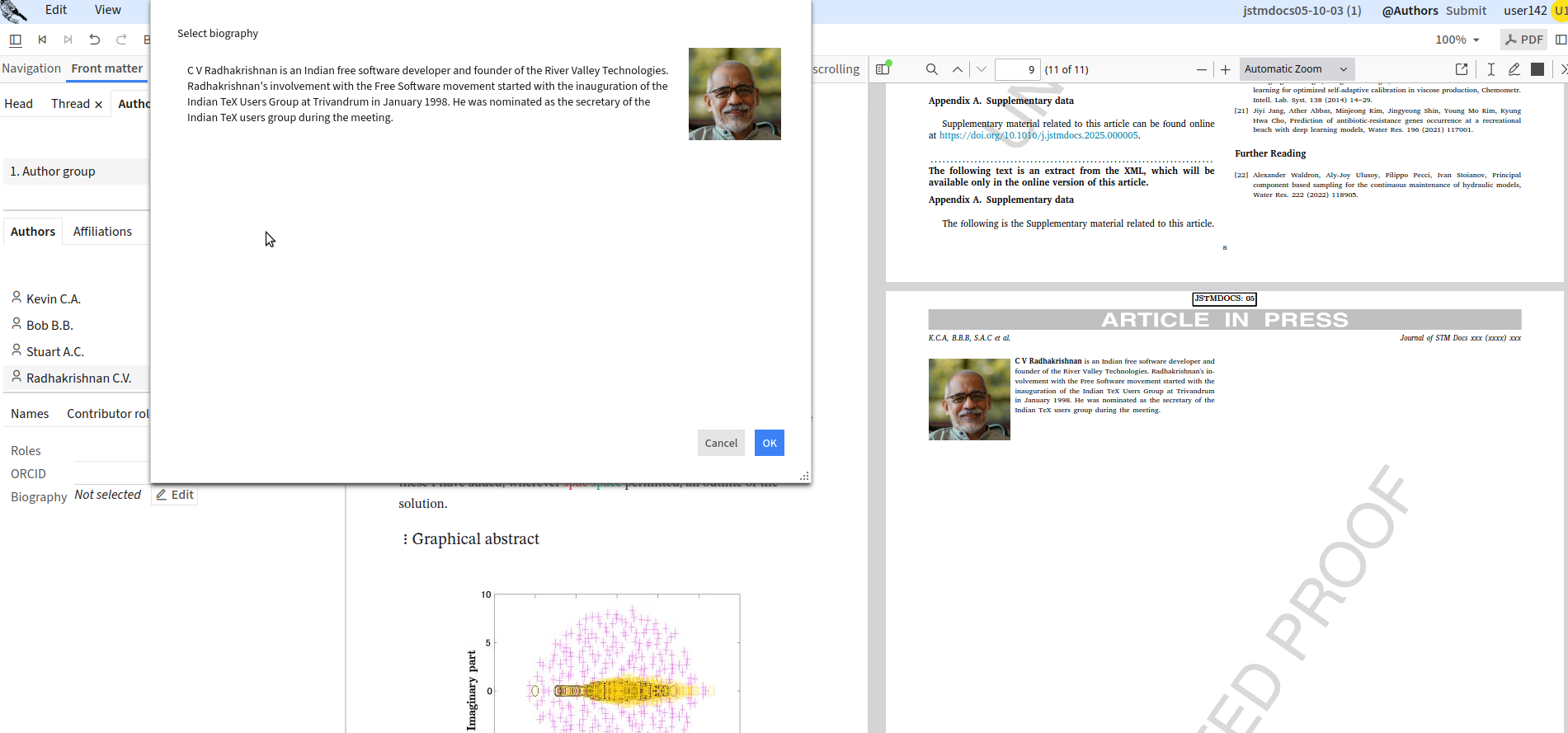Select the PDF draw pencil tool

coord(1514,69)
